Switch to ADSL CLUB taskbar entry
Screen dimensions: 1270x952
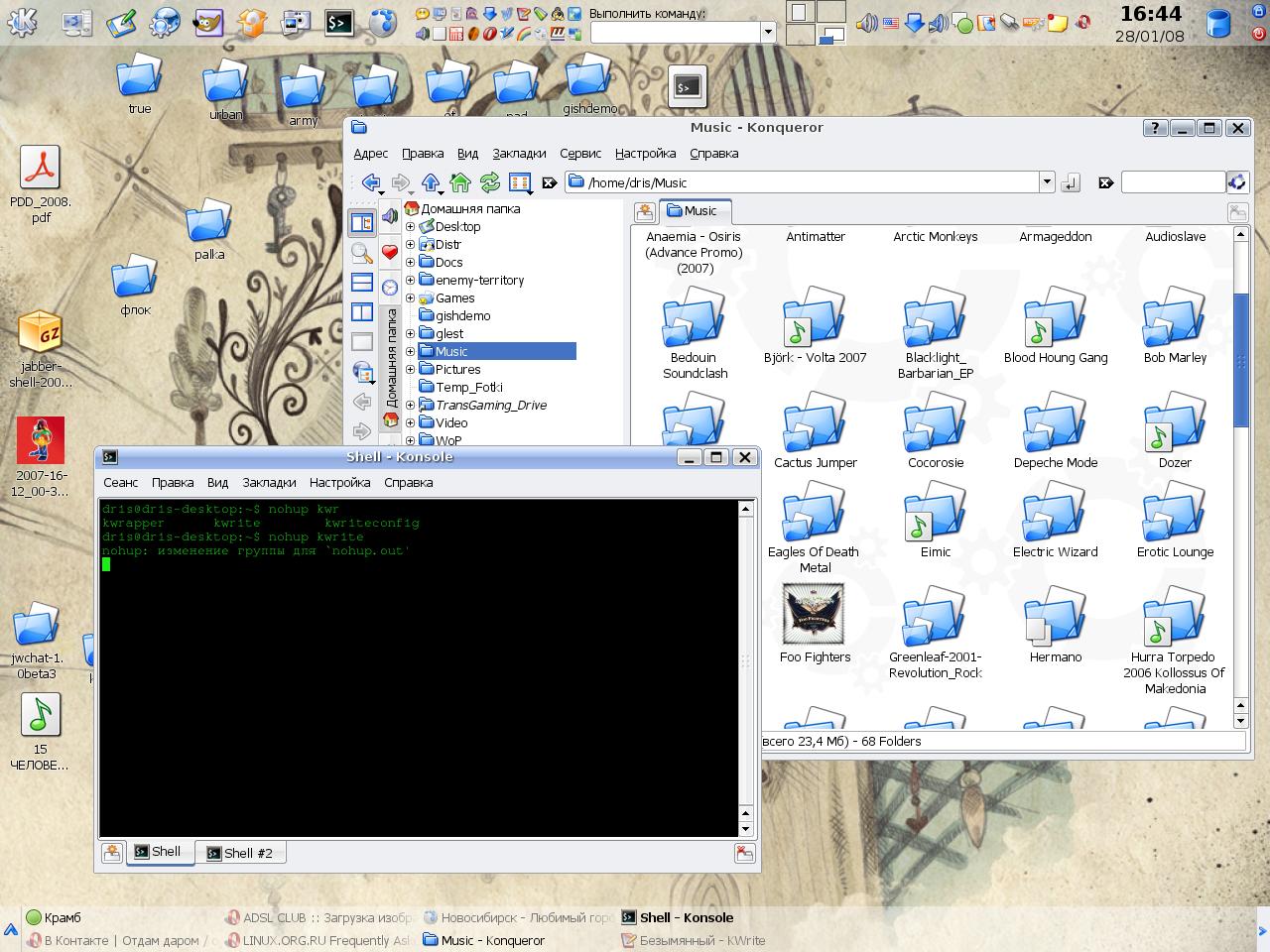coord(317,918)
